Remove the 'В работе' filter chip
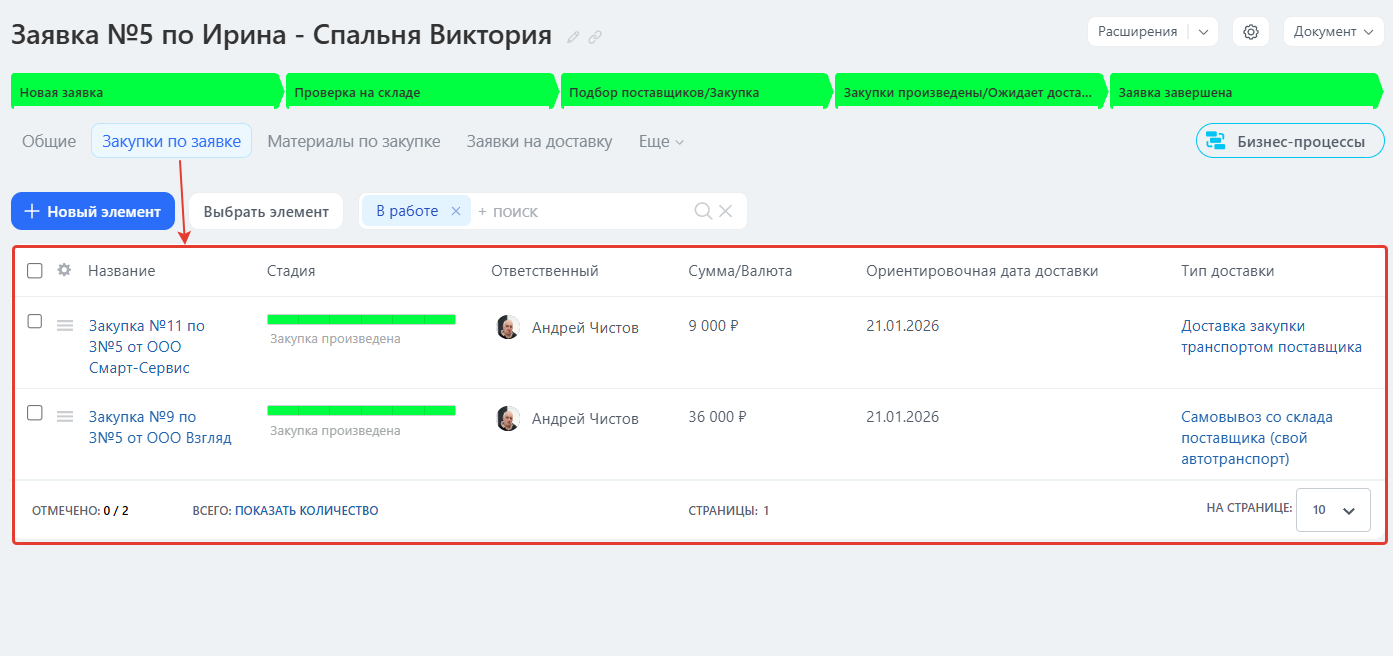 point(456,211)
